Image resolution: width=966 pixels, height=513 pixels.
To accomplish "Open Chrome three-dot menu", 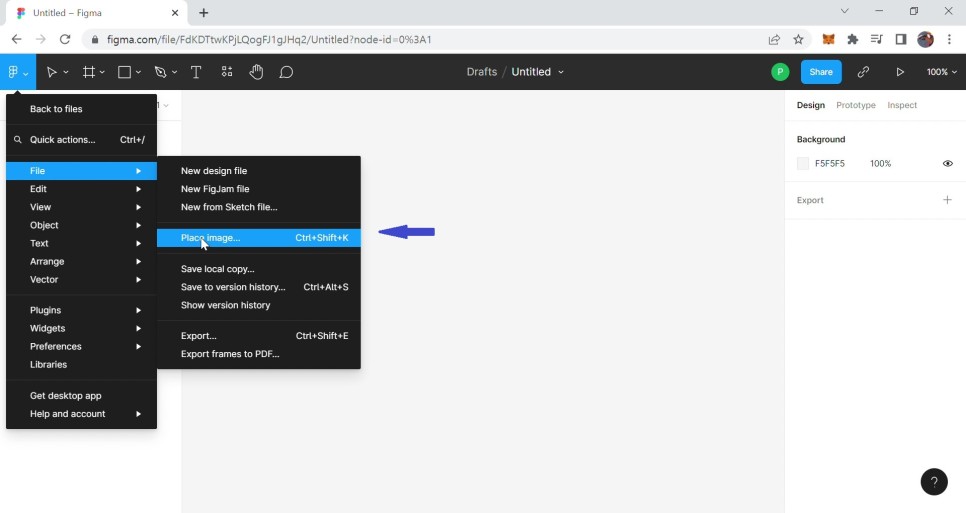I will (949, 39).
